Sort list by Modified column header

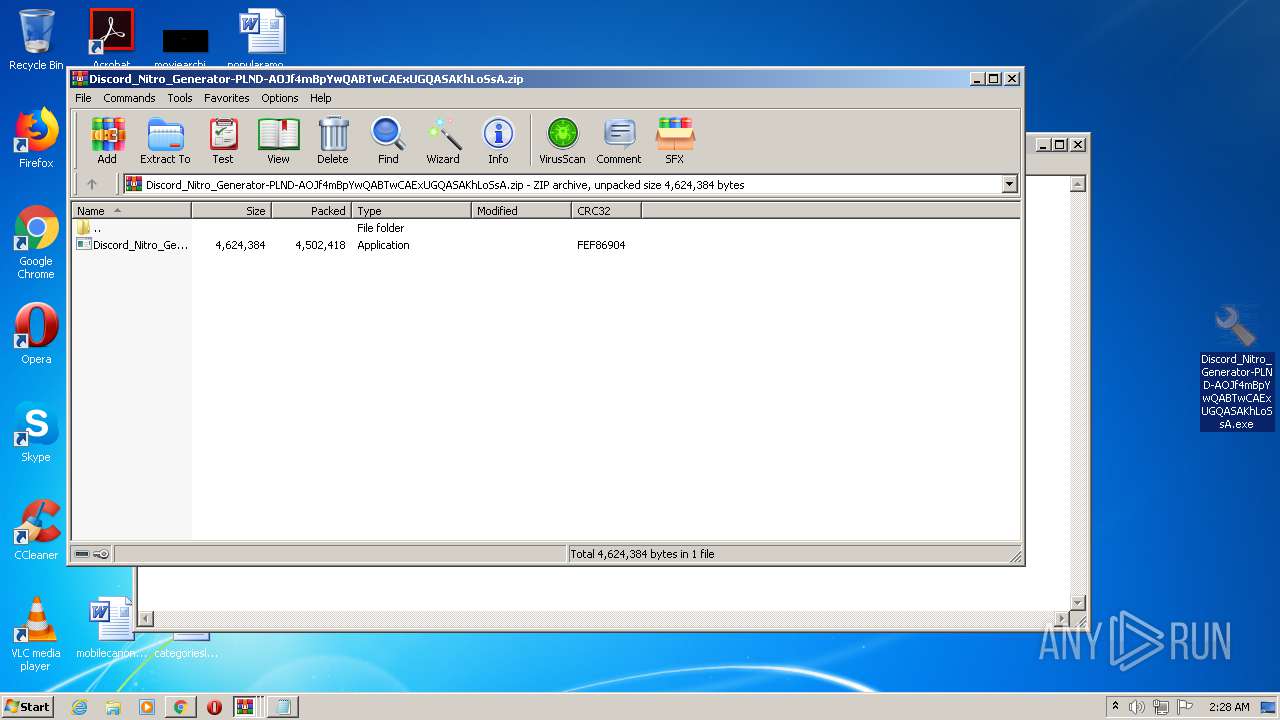tap(521, 211)
